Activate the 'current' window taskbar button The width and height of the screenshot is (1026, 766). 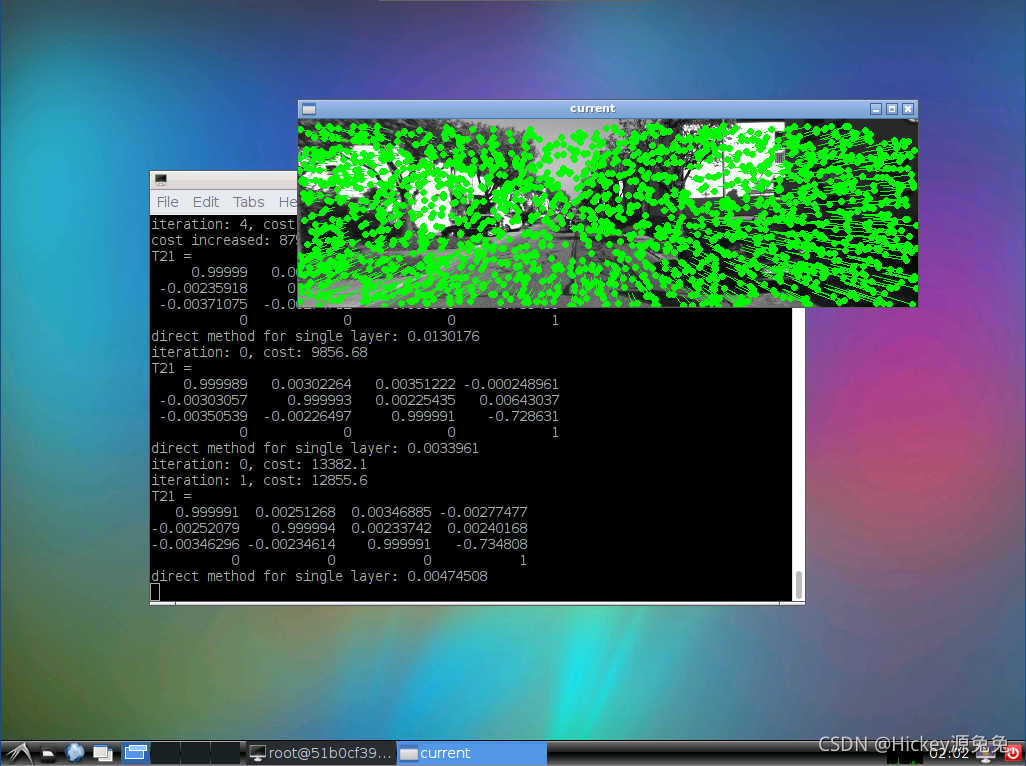[x=472, y=754]
